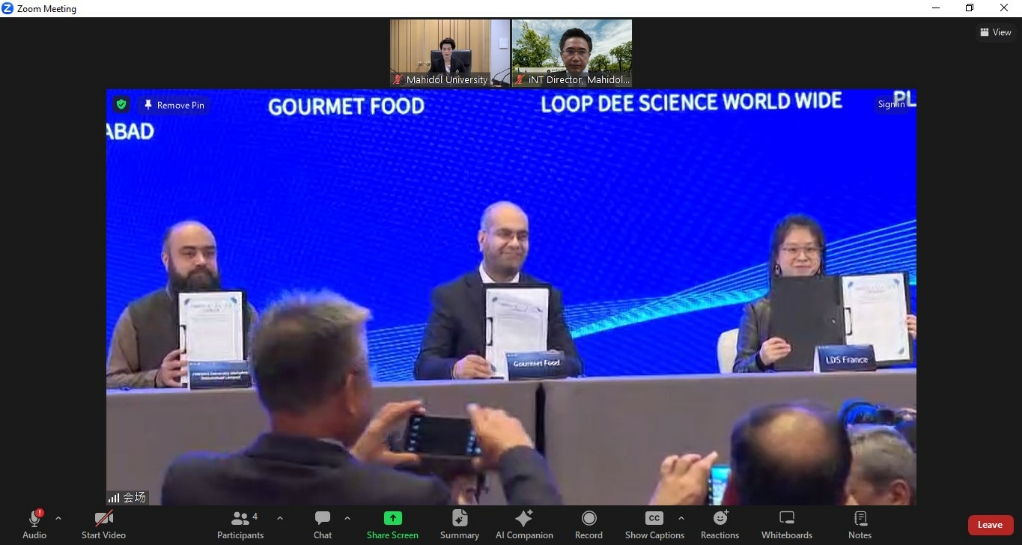
Task: Select the iNT Director participant thumbnail
Action: (572, 53)
